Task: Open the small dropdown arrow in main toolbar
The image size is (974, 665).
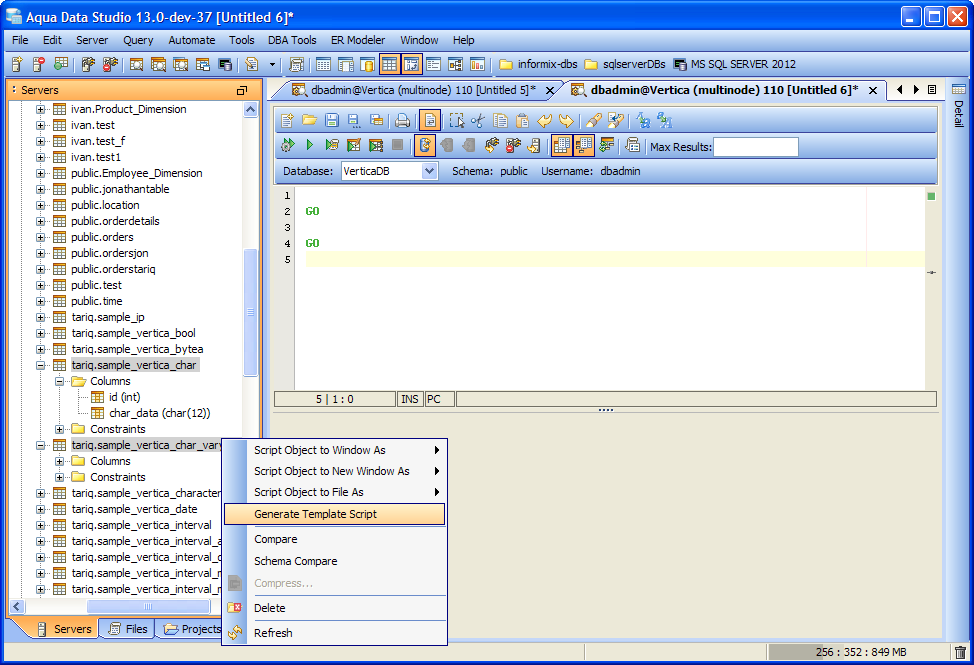Action: (272, 64)
